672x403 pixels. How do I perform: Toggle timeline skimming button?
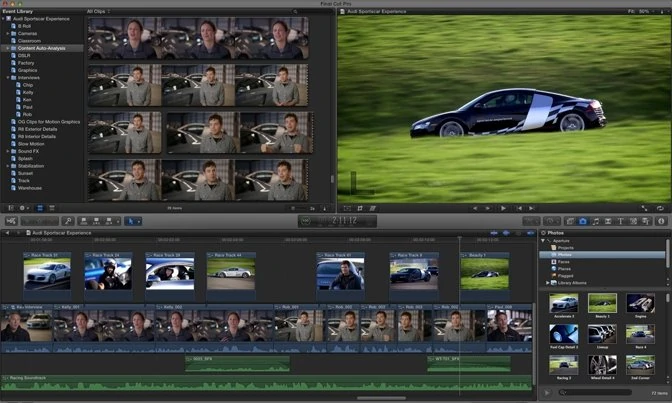pyautogui.click(x=494, y=233)
